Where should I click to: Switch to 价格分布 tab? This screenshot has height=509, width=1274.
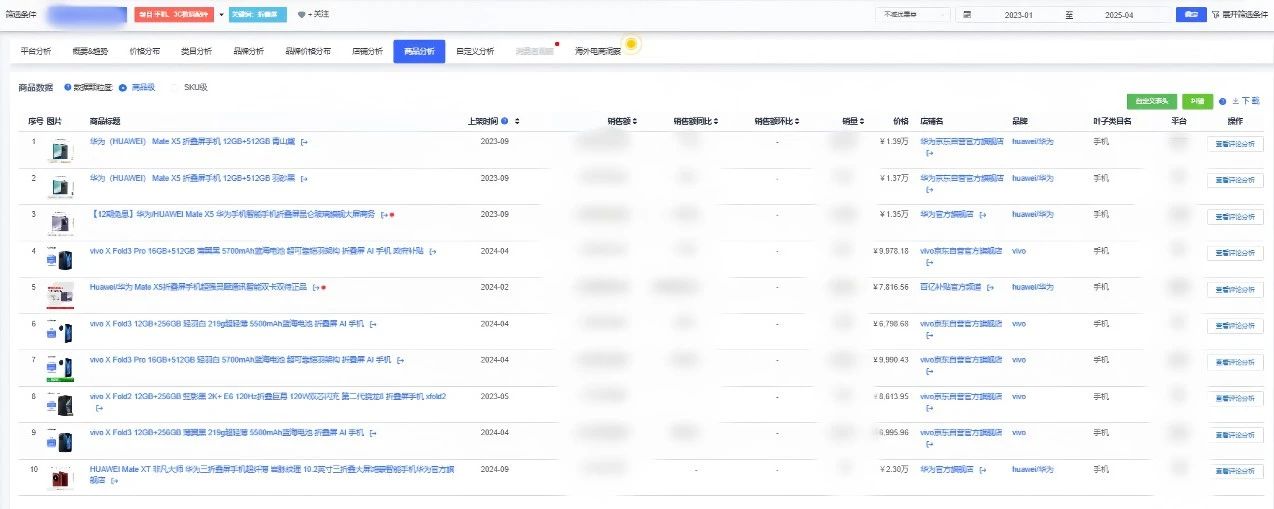pyautogui.click(x=144, y=51)
